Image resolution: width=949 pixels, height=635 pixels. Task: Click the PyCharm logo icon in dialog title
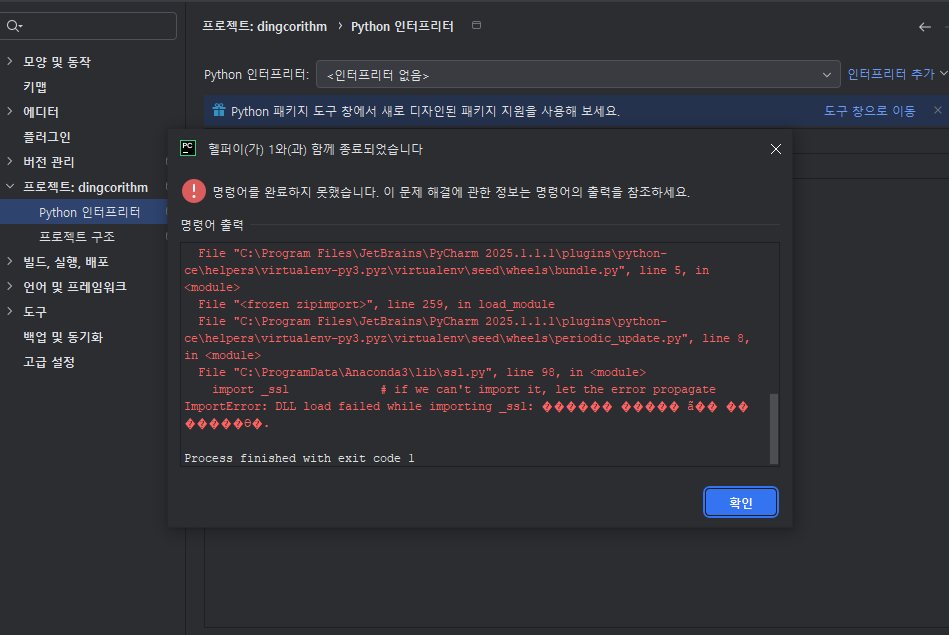pyautogui.click(x=188, y=148)
